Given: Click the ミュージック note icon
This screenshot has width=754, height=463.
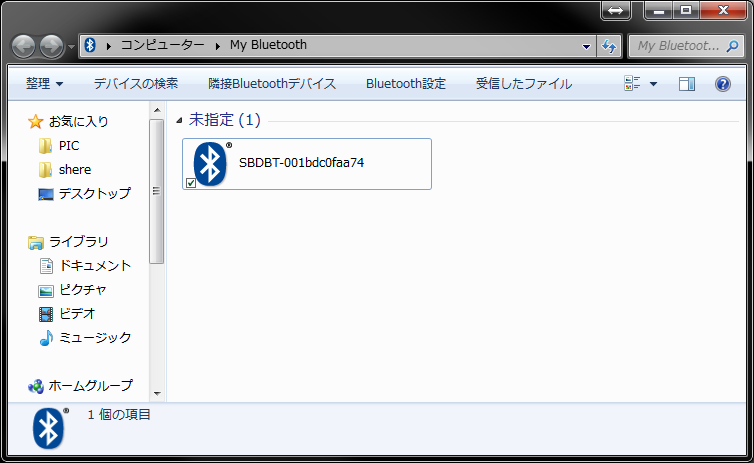Looking at the screenshot, I should 46,338.
